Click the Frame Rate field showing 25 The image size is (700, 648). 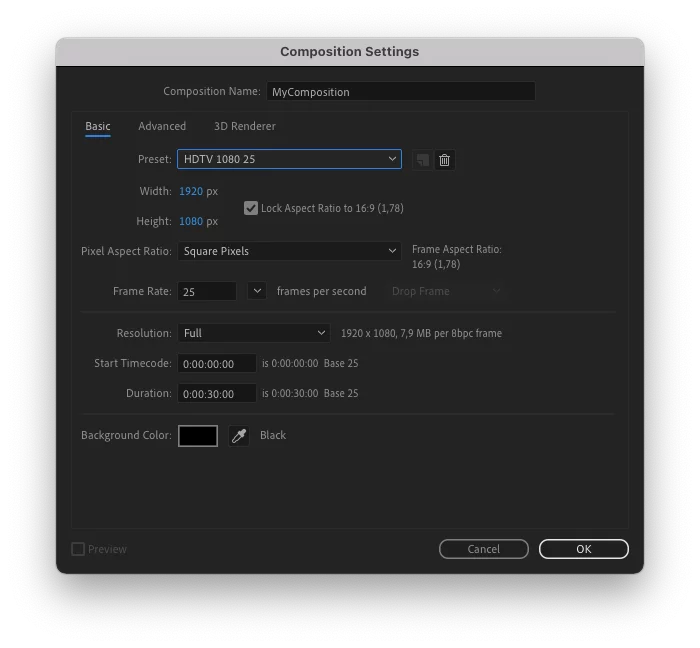(x=207, y=291)
